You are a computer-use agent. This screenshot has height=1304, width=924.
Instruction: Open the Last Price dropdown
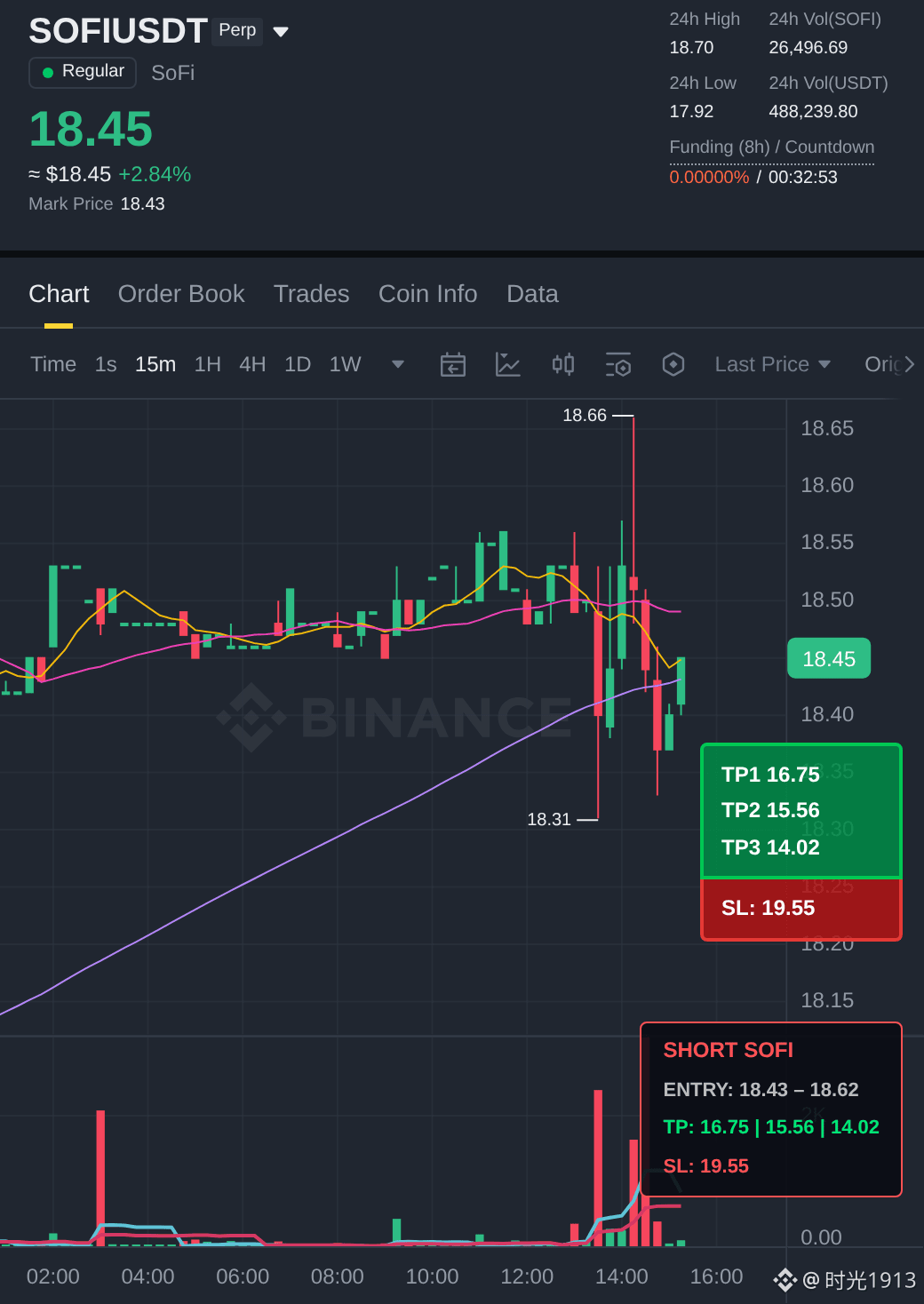pyautogui.click(x=773, y=364)
